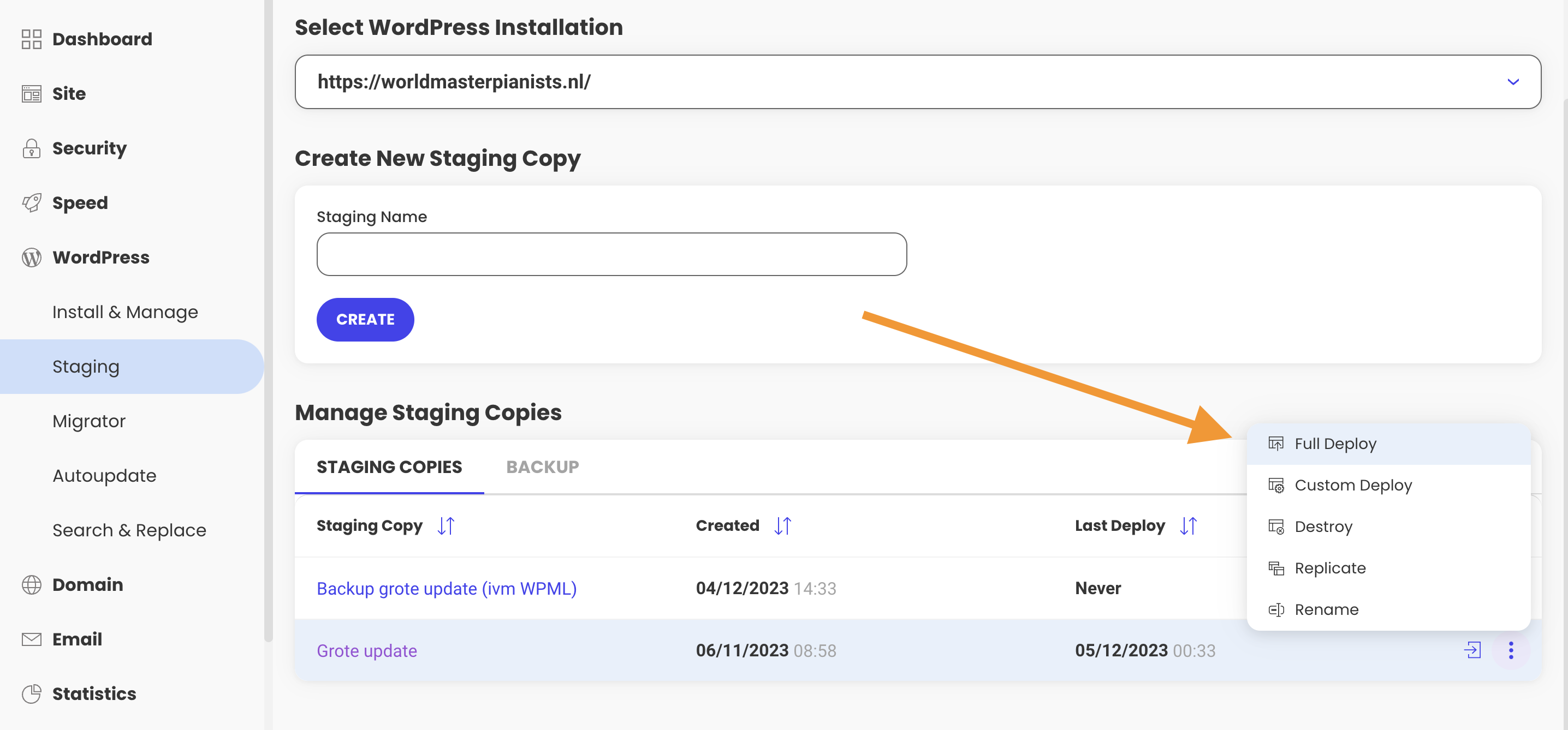Open the Site menu label

click(x=69, y=94)
